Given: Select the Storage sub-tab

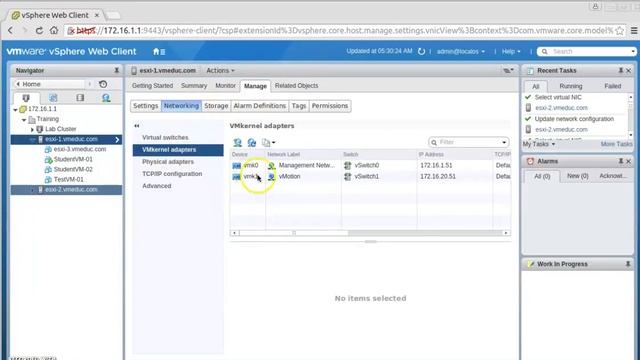Looking at the screenshot, I should click(216, 106).
